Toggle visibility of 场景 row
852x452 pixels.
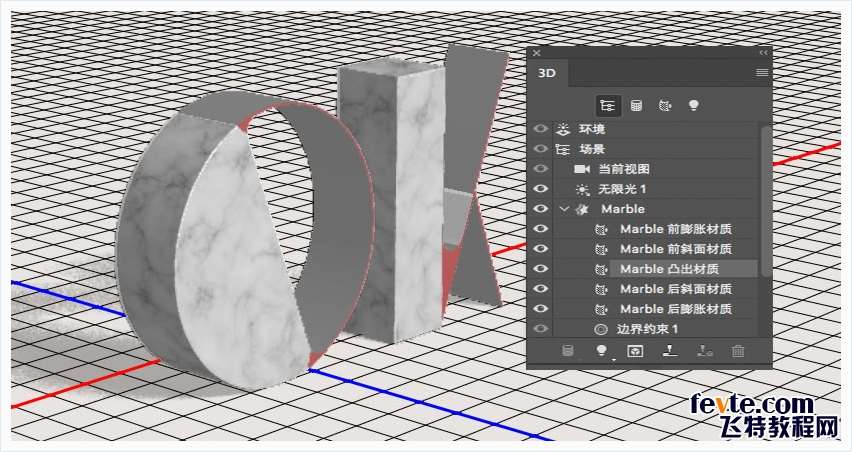tap(540, 148)
